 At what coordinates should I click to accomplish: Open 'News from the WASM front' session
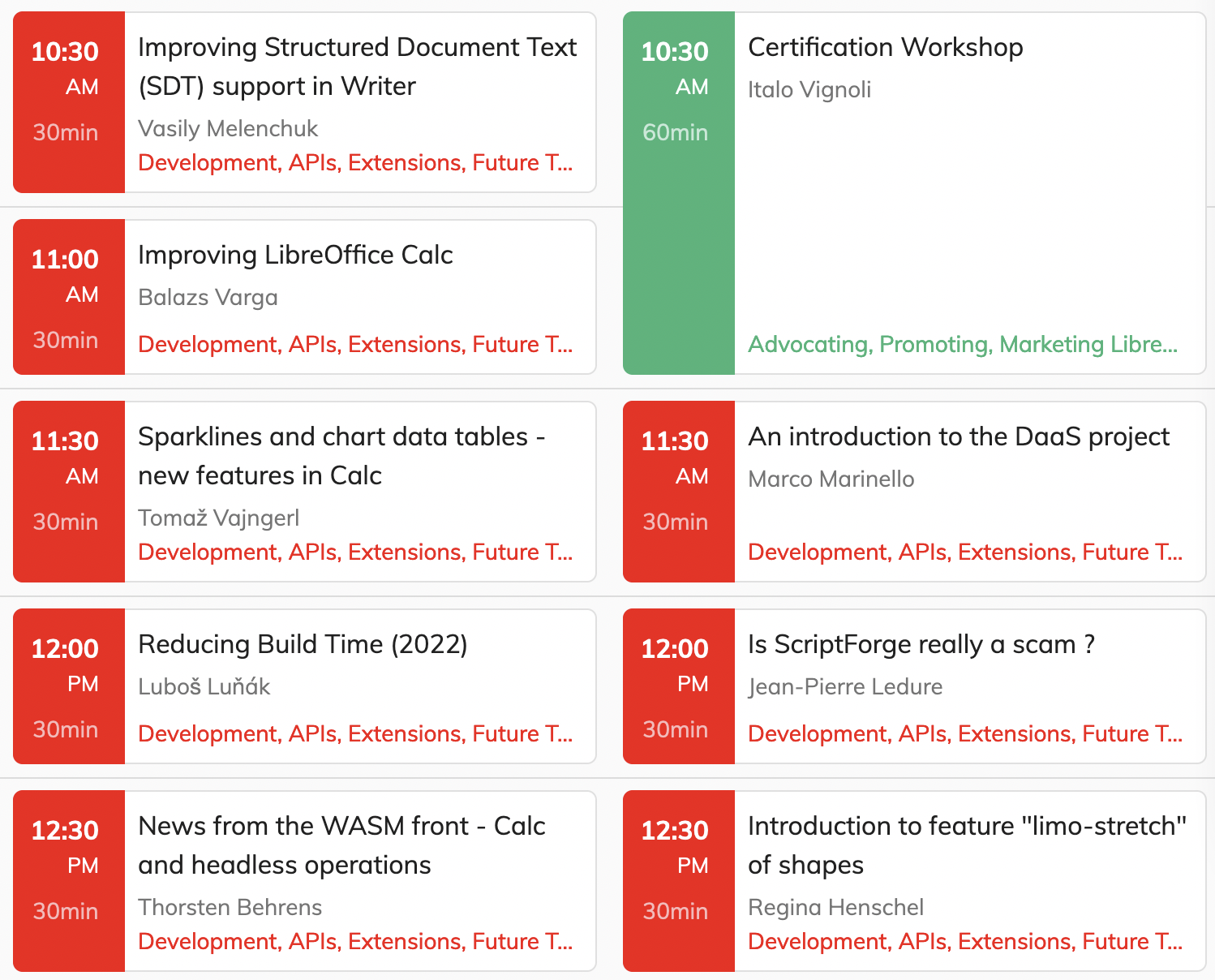coord(341,845)
